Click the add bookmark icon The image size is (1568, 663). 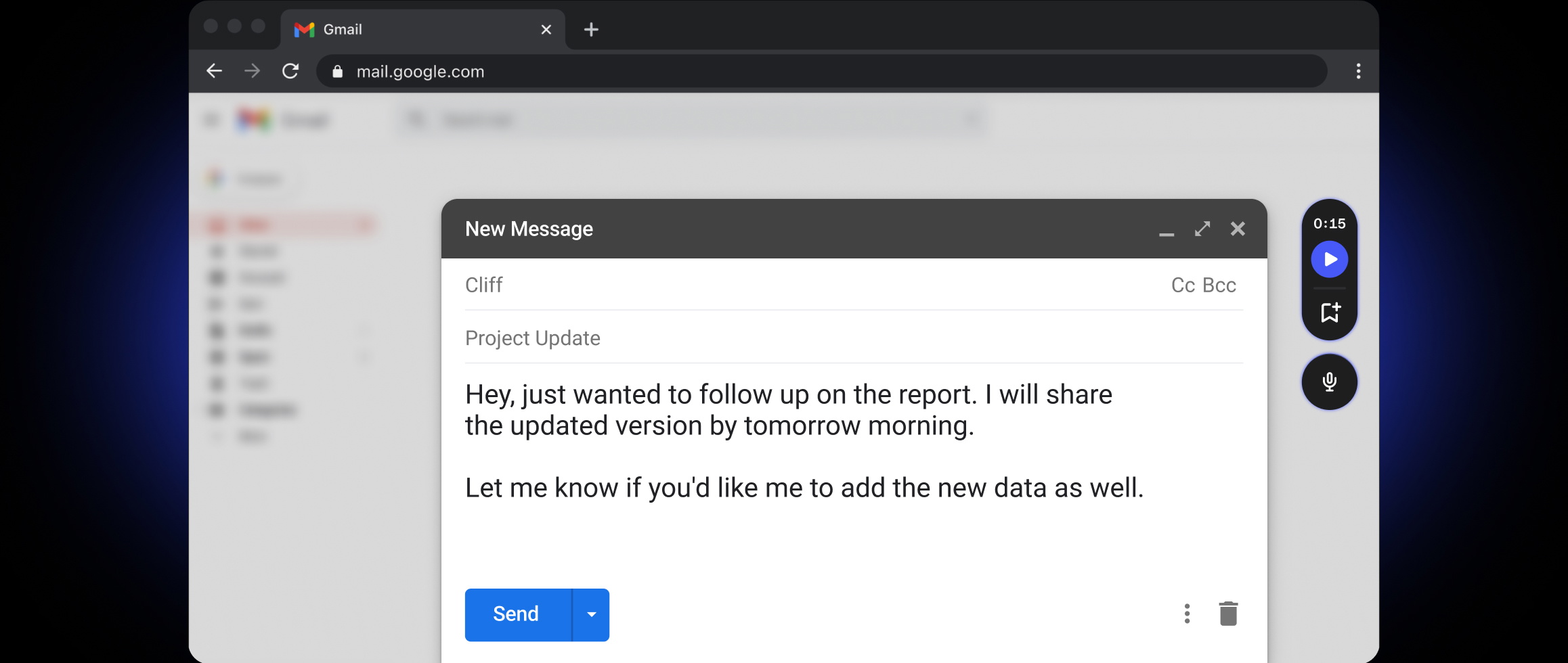[1330, 312]
